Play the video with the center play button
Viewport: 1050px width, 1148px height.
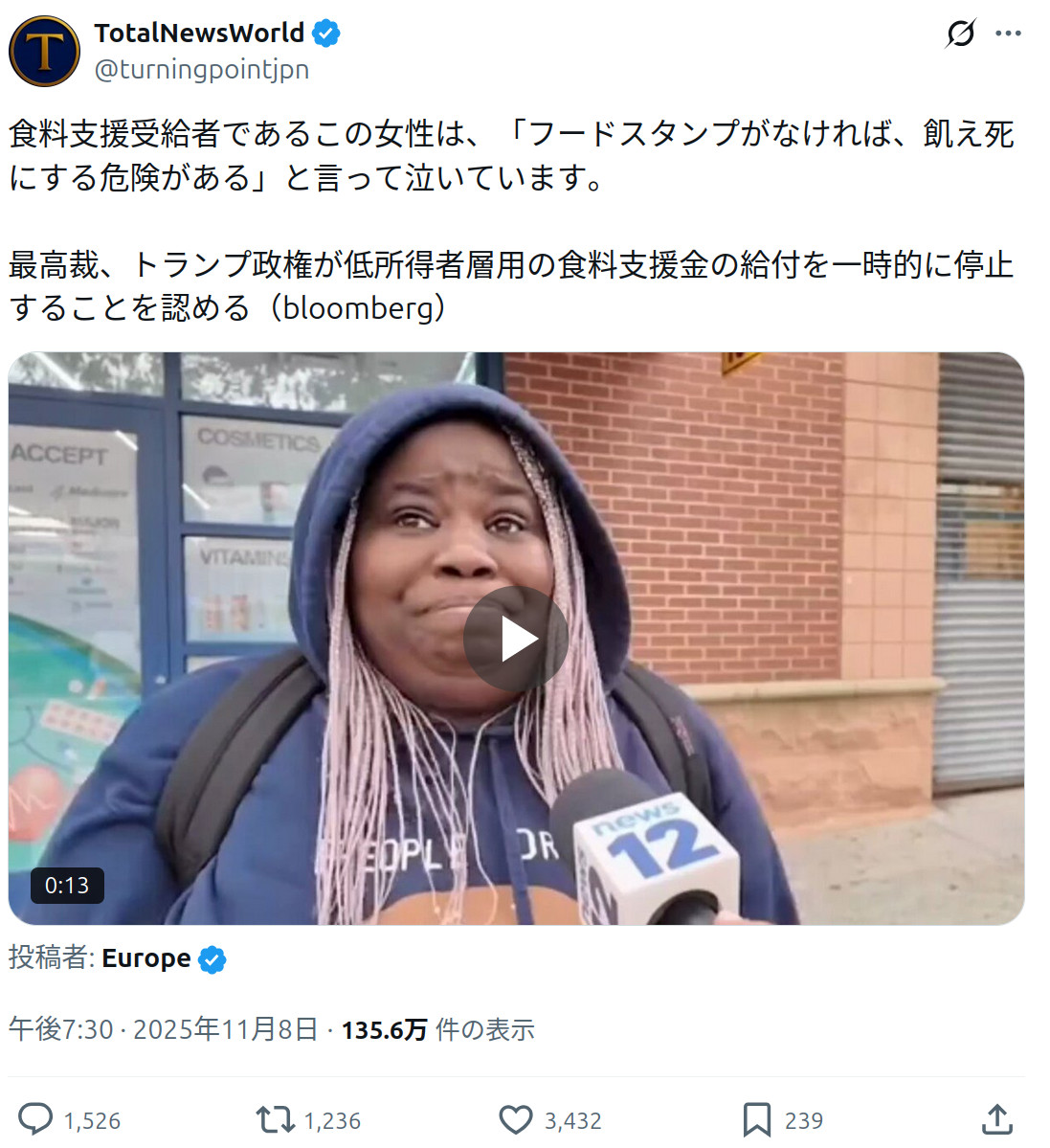[x=516, y=640]
